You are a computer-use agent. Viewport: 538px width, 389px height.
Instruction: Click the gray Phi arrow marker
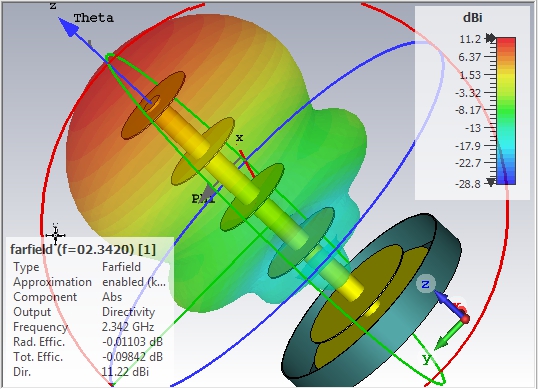(207, 192)
